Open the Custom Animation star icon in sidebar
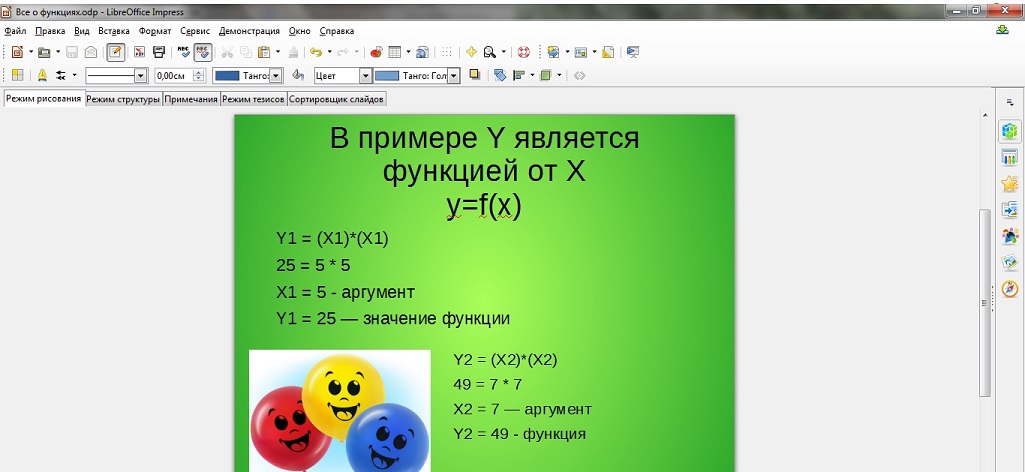1025x472 pixels. coord(1009,184)
